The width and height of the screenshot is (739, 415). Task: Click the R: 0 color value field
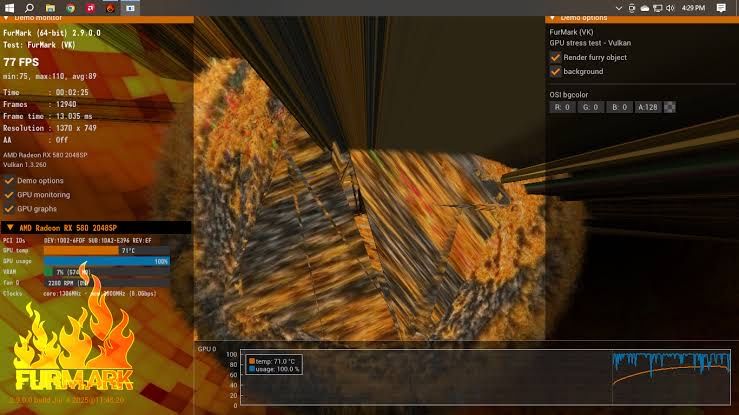point(562,107)
